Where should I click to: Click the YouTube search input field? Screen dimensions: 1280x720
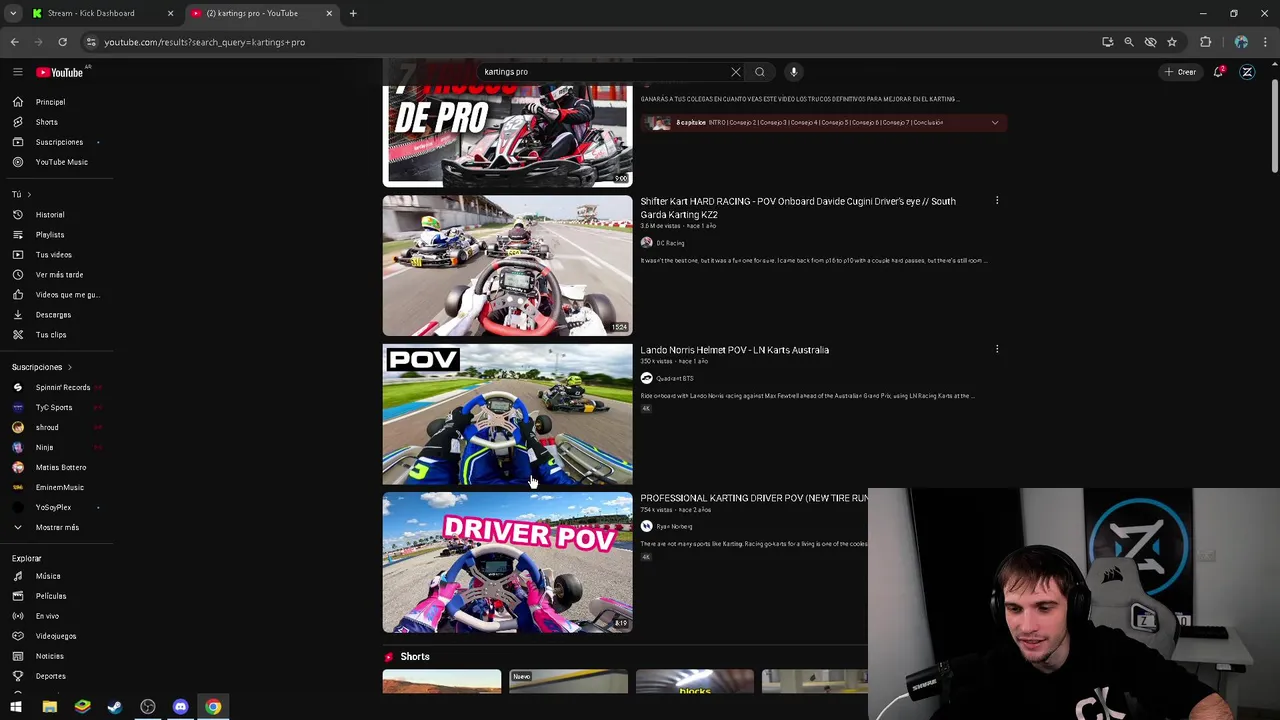tap(605, 72)
